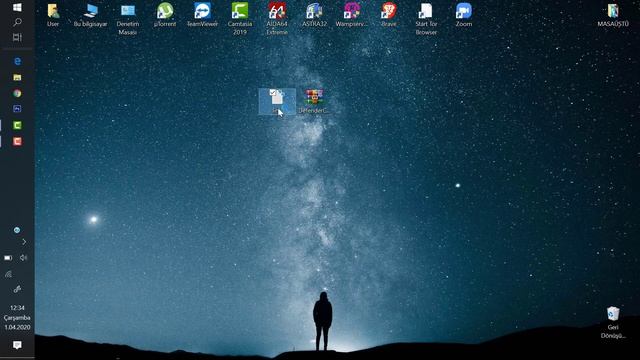Open taskbar search magnifier
640x360 pixels.
pos(17,22)
